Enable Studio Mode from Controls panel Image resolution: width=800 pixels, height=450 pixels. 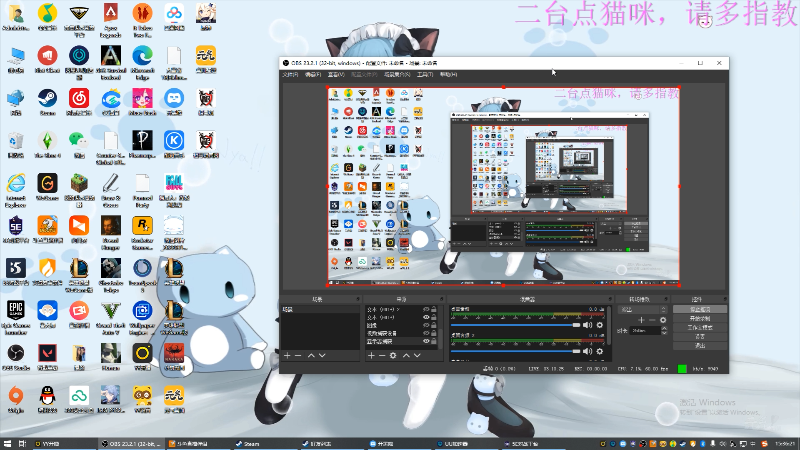(x=699, y=328)
